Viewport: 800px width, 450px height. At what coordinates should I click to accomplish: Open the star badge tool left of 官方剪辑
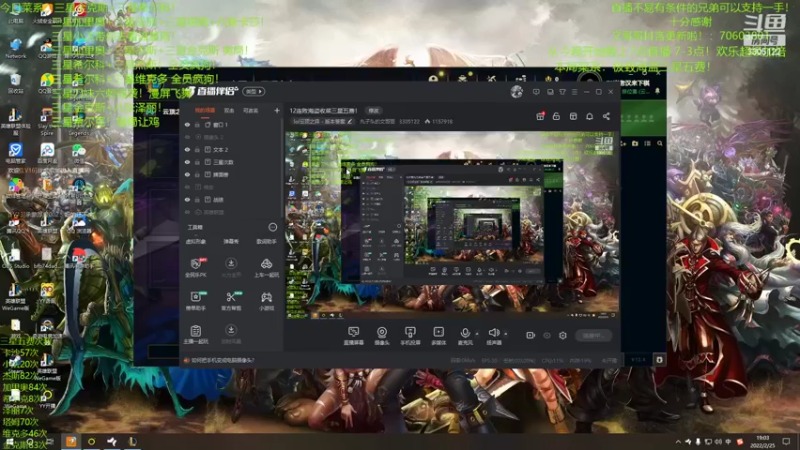tap(195, 301)
